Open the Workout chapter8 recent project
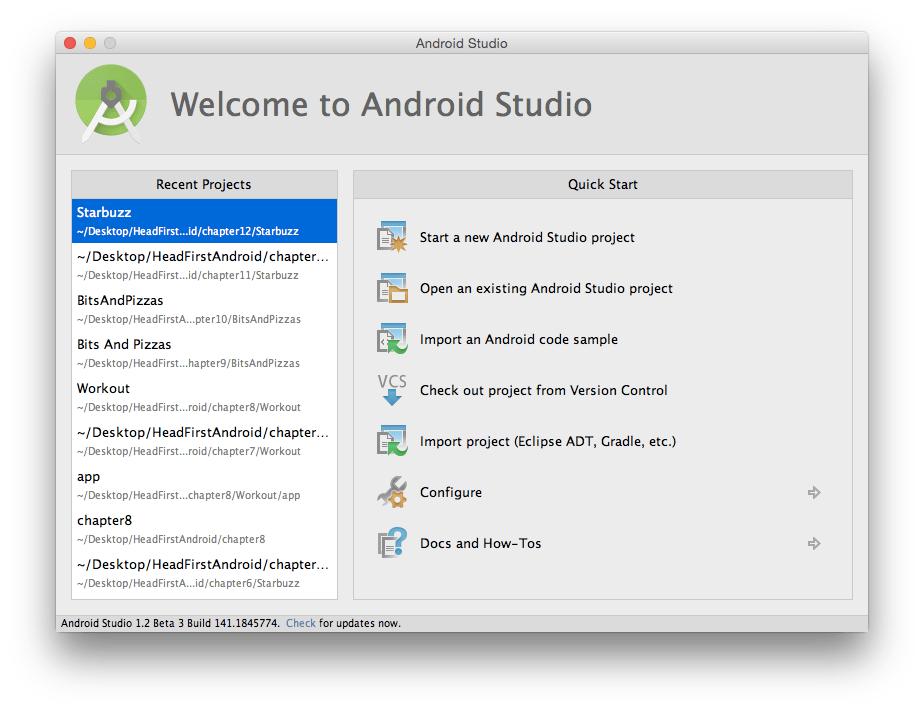The height and width of the screenshot is (712, 924). point(204,397)
